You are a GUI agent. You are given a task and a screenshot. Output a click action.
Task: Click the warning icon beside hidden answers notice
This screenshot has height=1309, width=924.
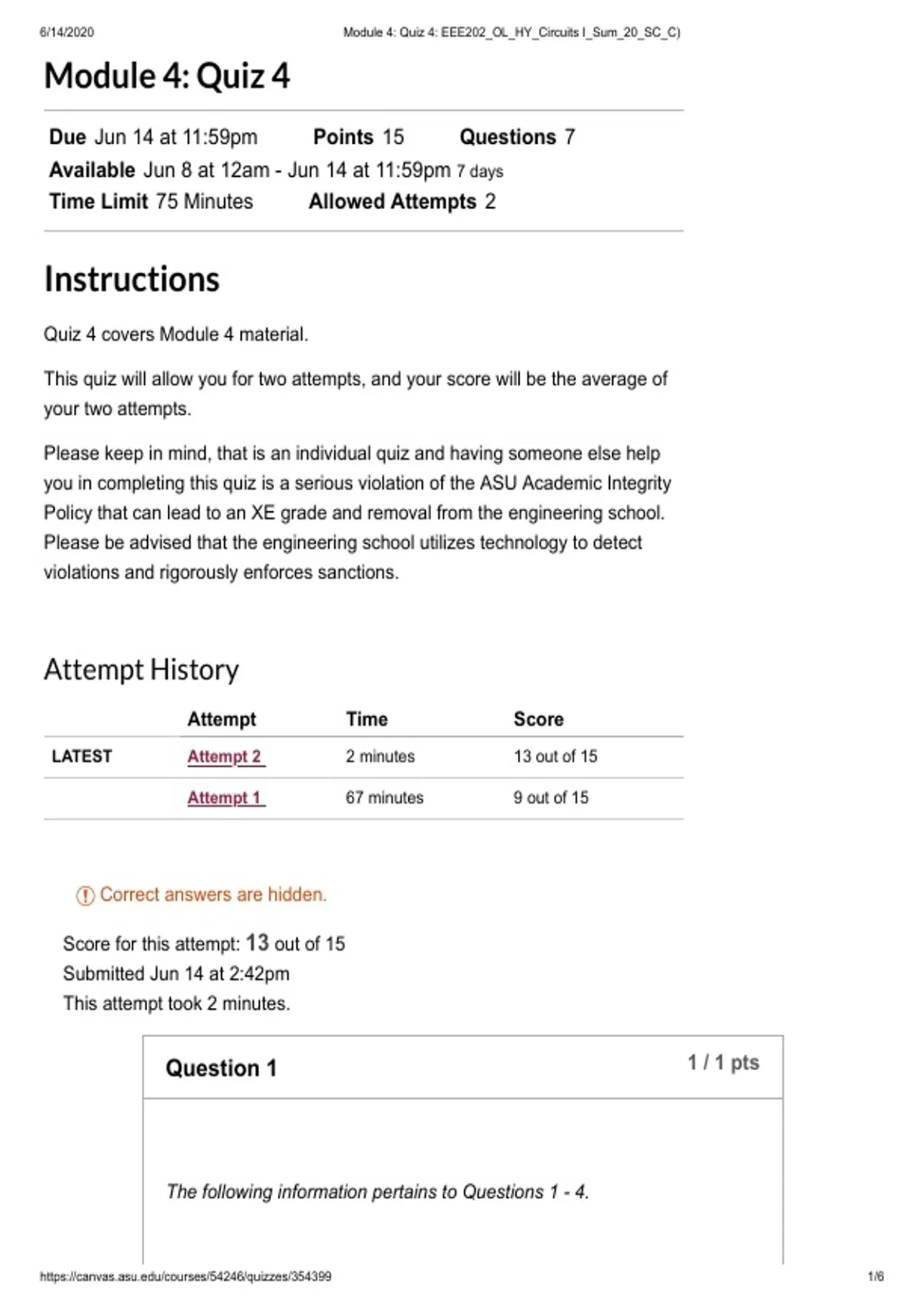tap(85, 896)
